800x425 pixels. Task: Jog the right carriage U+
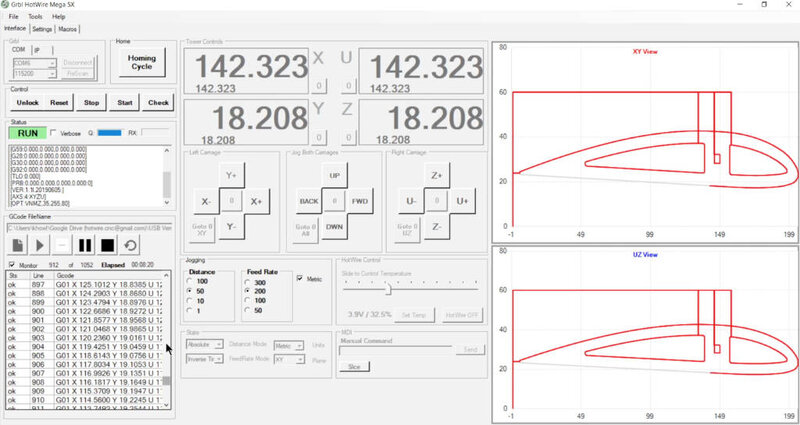(x=462, y=201)
